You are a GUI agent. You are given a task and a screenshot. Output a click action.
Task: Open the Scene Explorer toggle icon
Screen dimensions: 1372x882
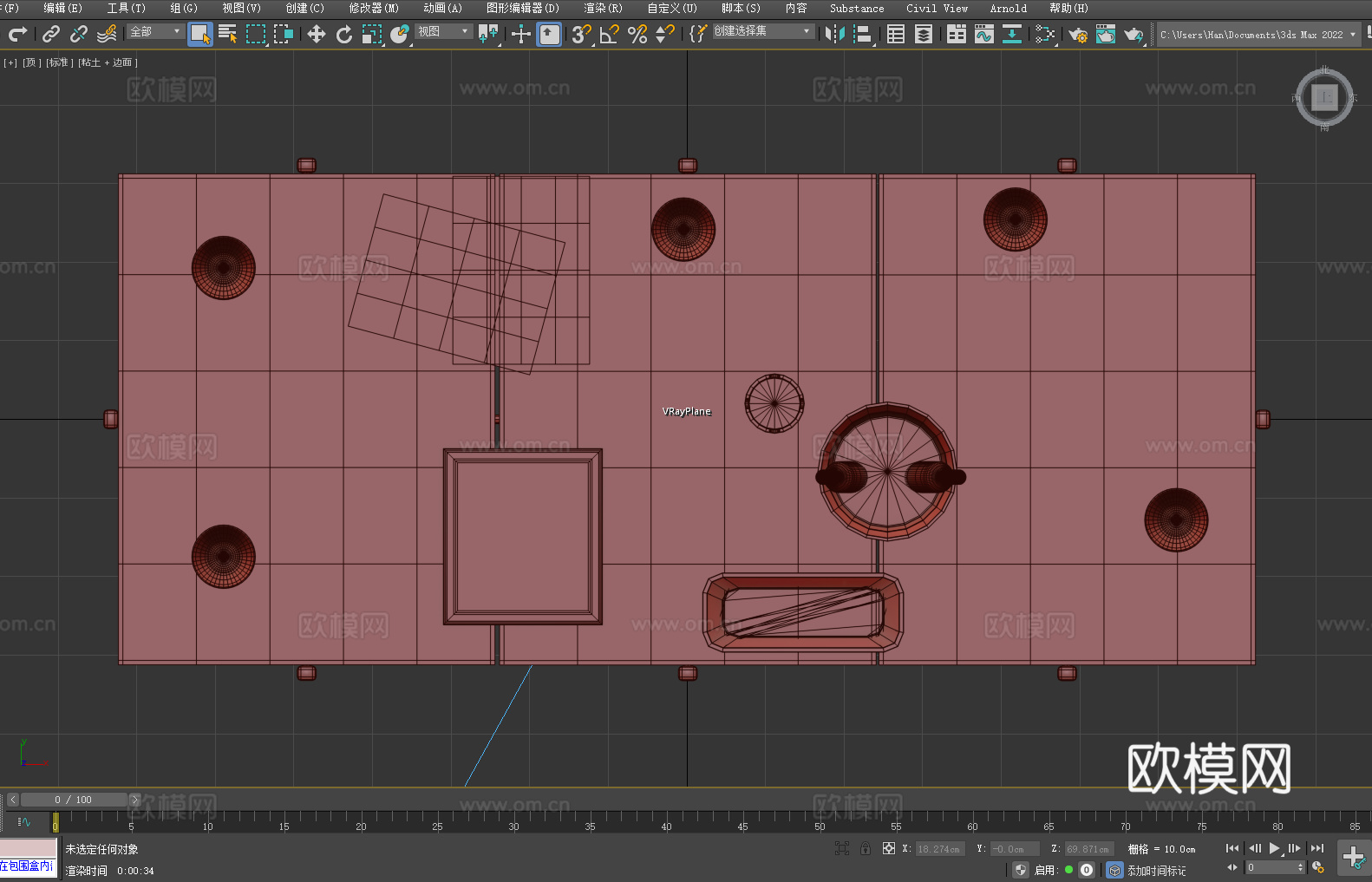[896, 34]
